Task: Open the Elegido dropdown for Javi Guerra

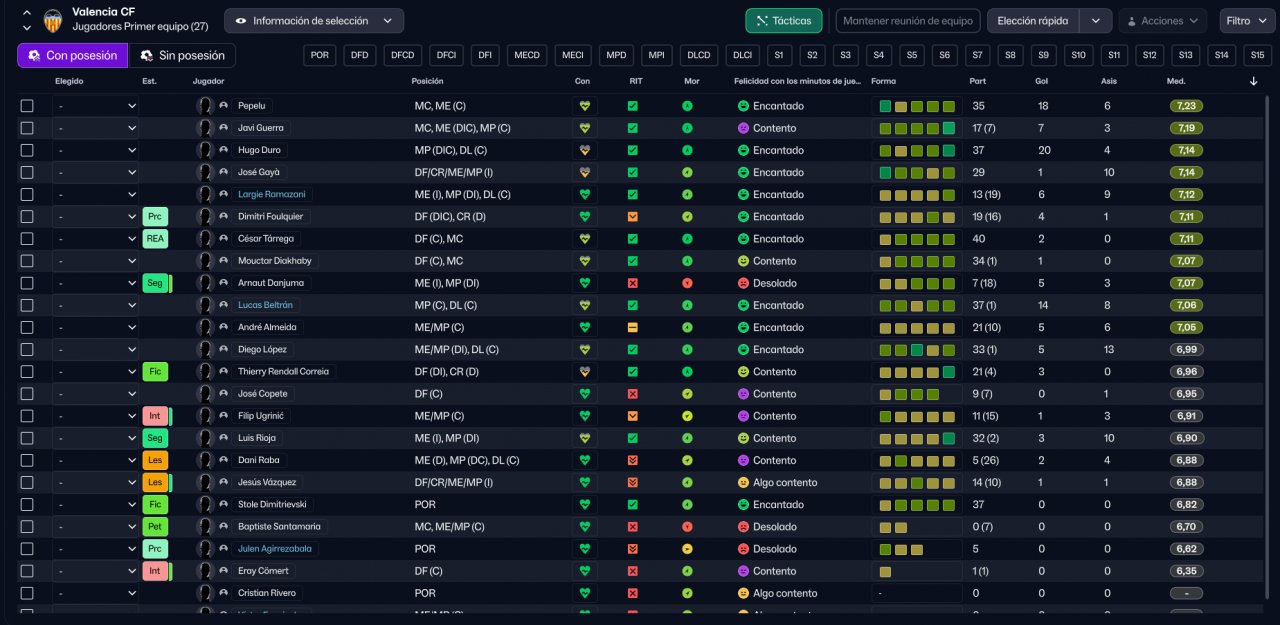Action: click(96, 128)
